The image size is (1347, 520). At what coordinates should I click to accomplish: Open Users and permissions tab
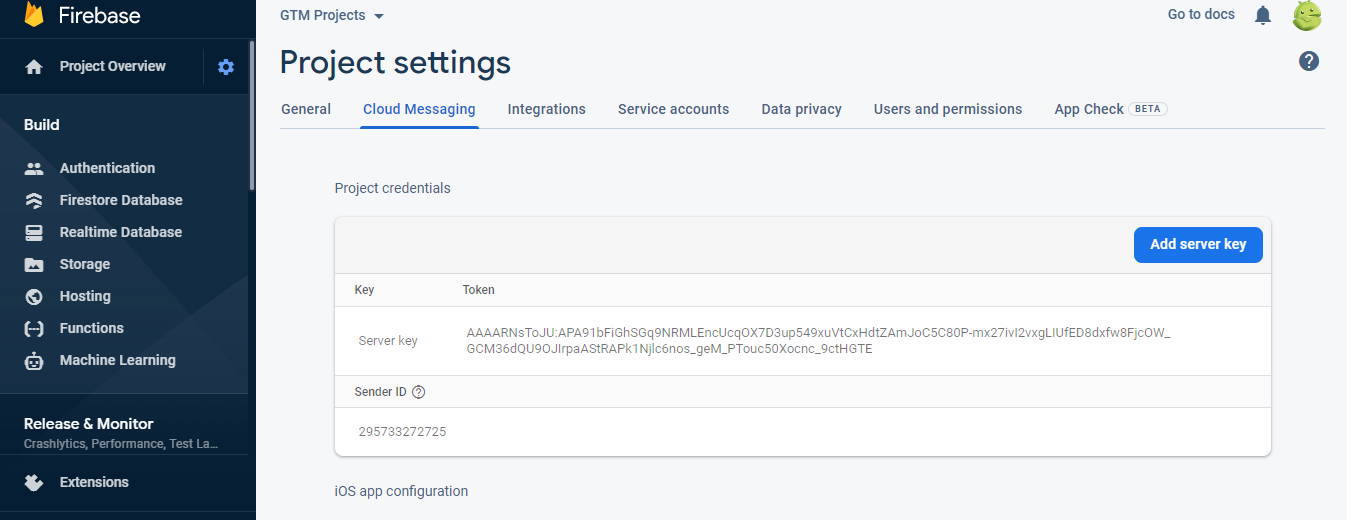[x=948, y=109]
